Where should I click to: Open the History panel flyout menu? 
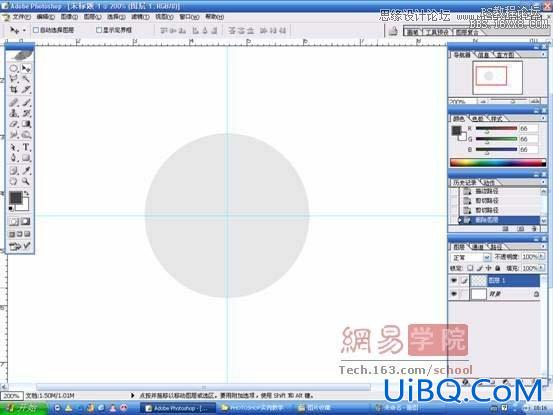point(543,182)
